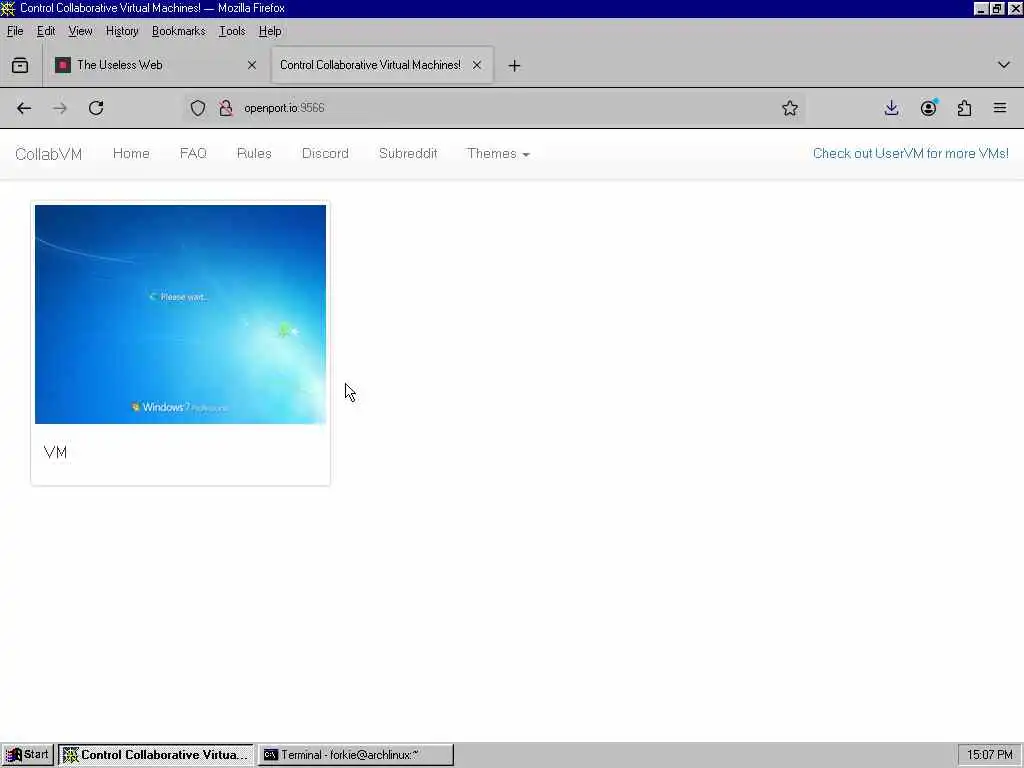Open the Rules nav link
1024x768 pixels.
tap(254, 153)
